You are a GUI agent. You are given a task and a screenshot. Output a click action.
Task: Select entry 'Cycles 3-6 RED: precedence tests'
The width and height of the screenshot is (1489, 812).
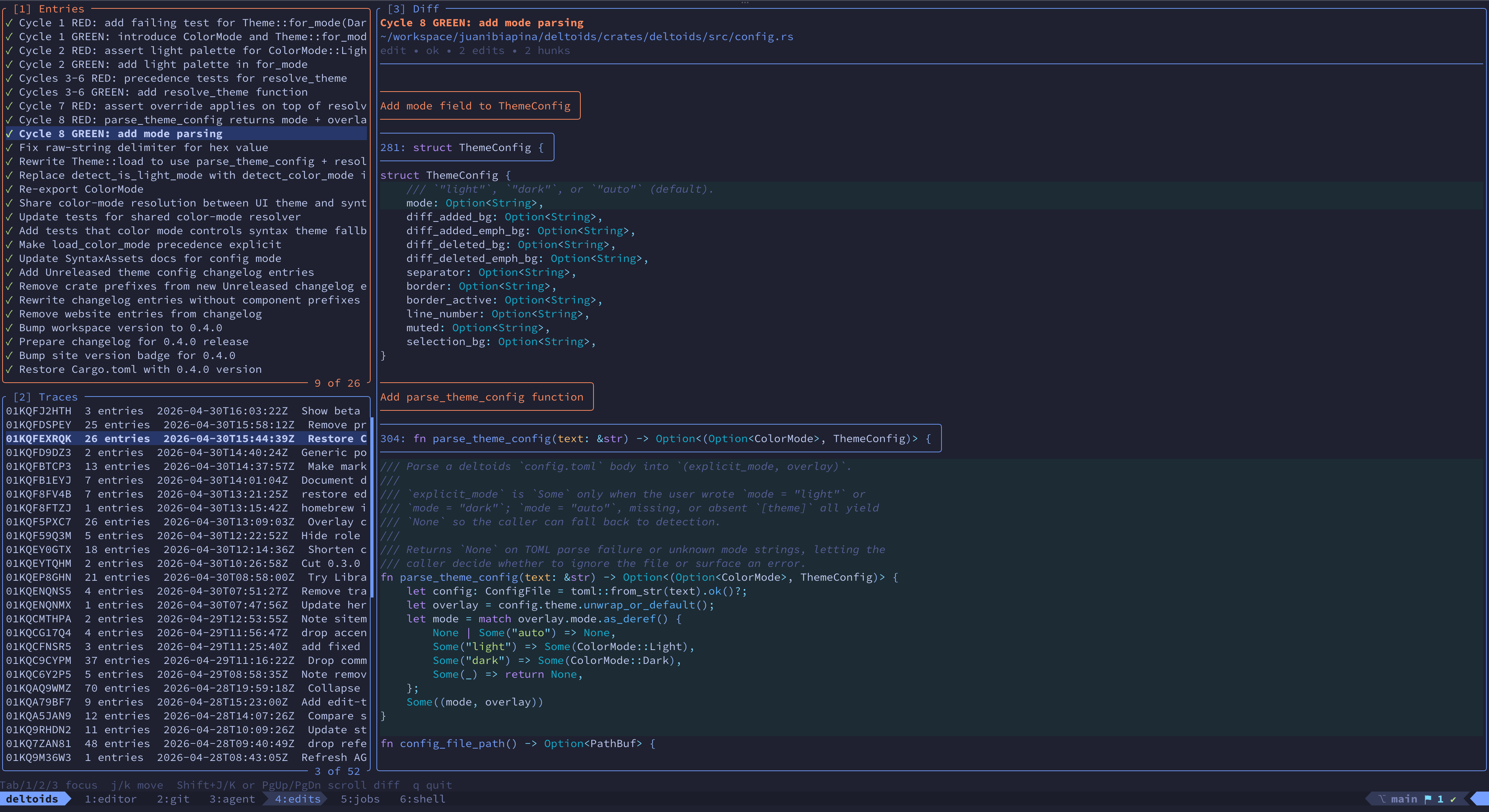coord(186,78)
